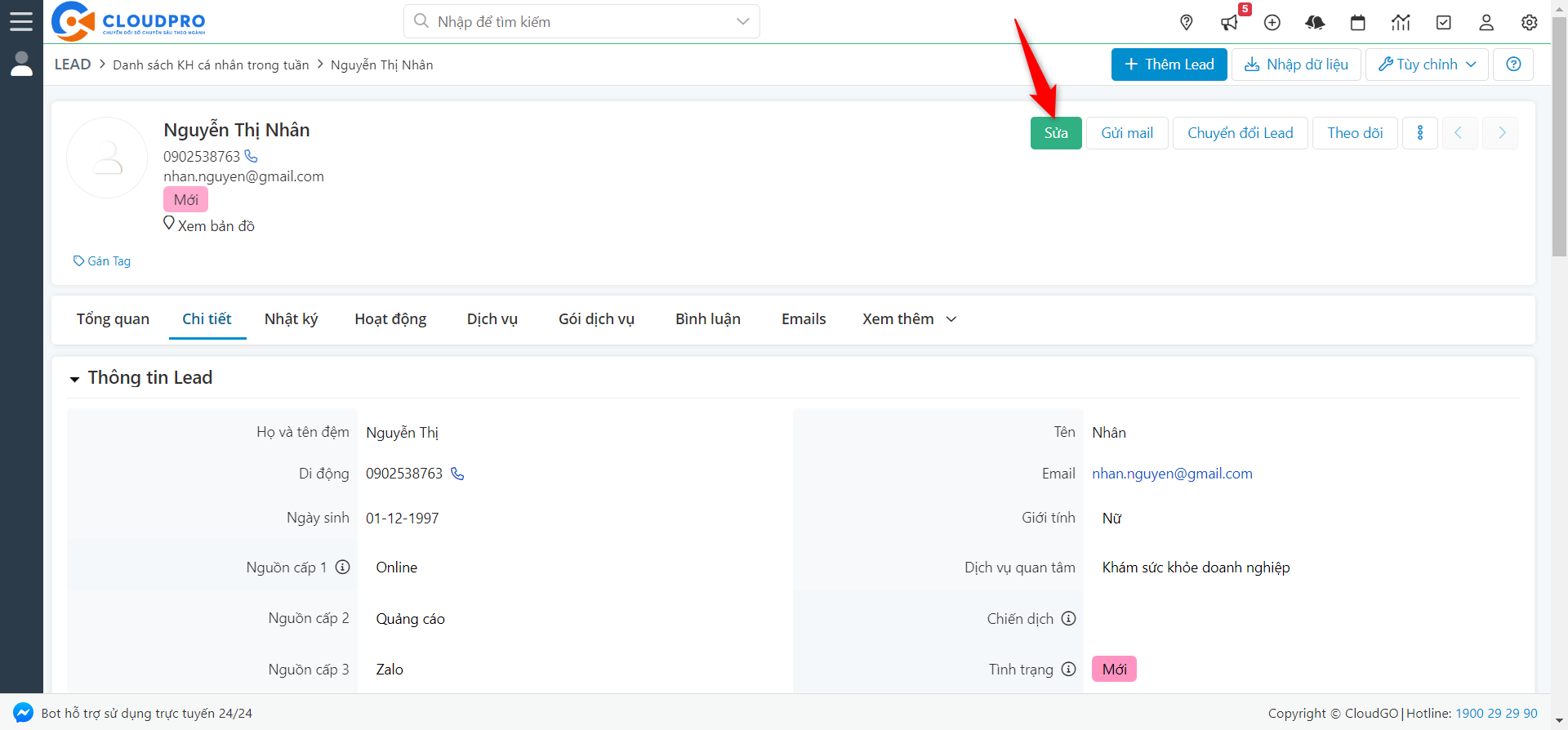Collapse the Thông tin Lead section
1568x730 pixels.
coord(74,379)
